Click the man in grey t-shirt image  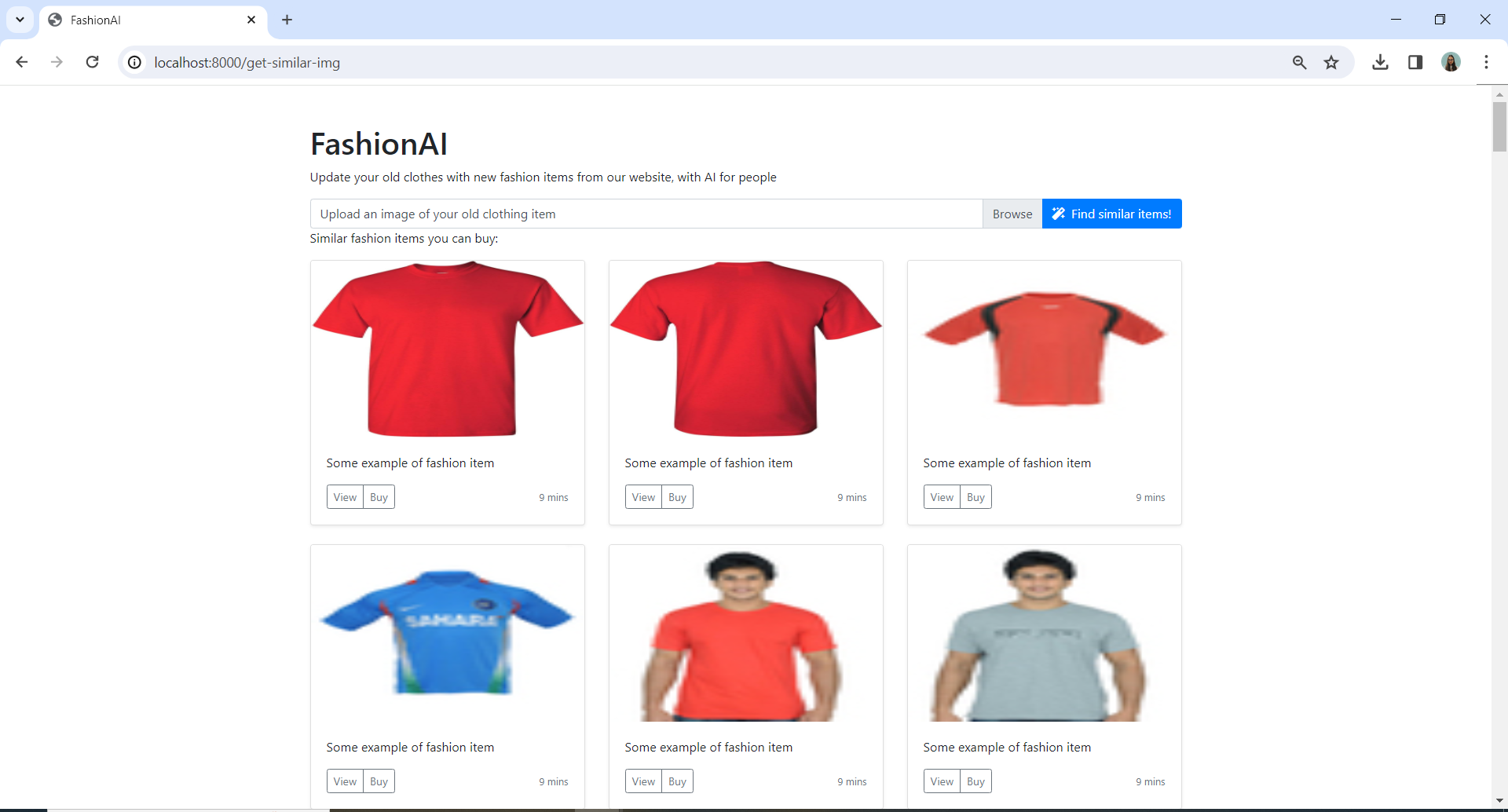coord(1045,634)
